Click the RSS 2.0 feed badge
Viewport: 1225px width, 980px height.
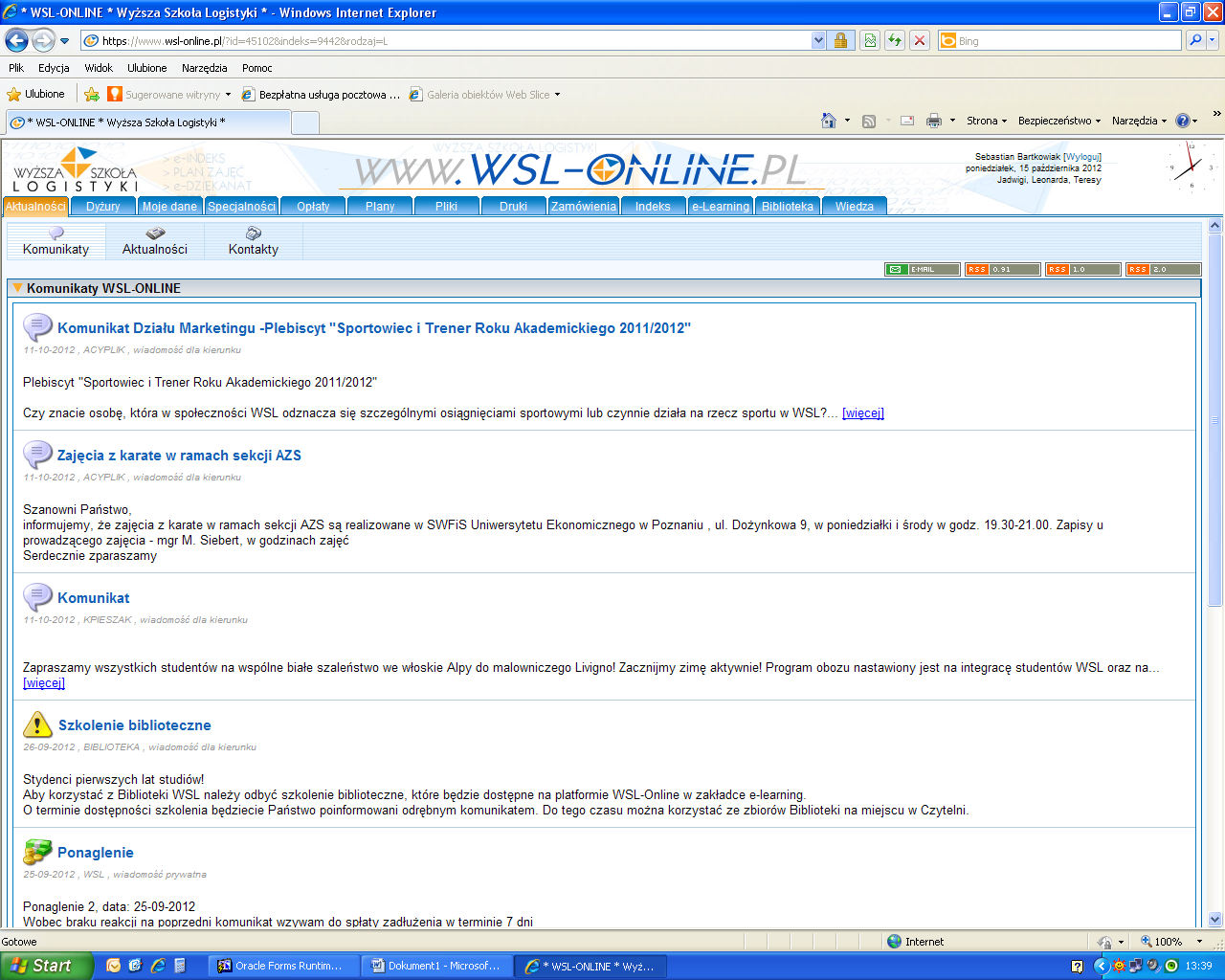[1164, 270]
